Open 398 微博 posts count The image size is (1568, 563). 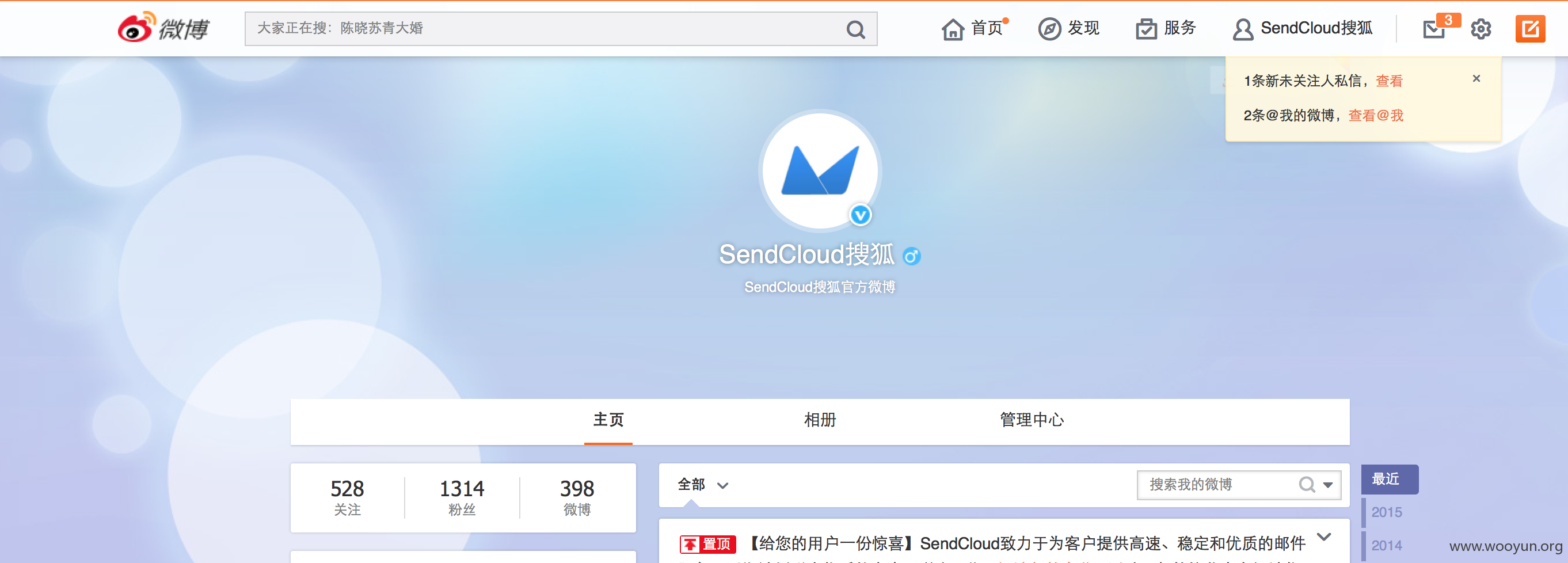click(576, 497)
